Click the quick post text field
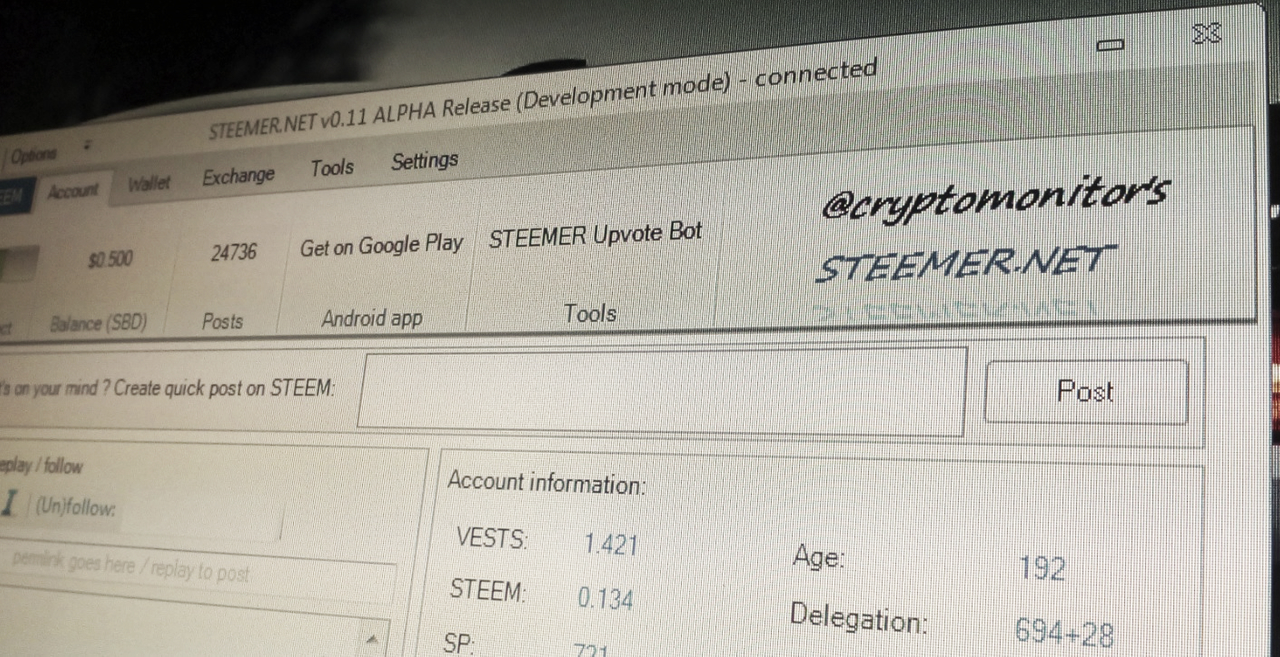 pyautogui.click(x=661, y=392)
